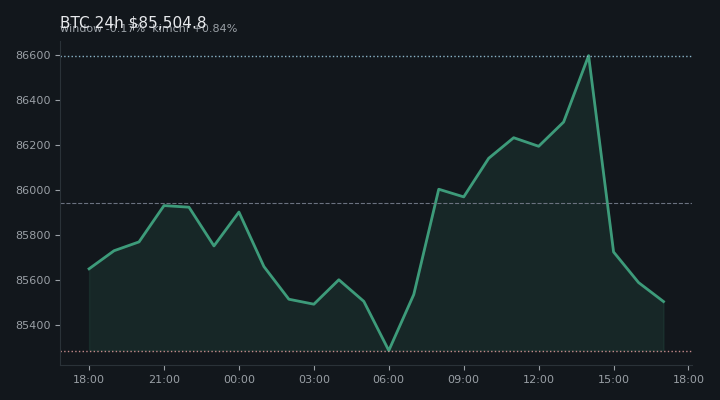Click the 85800 y-axis label

pos(33,235)
